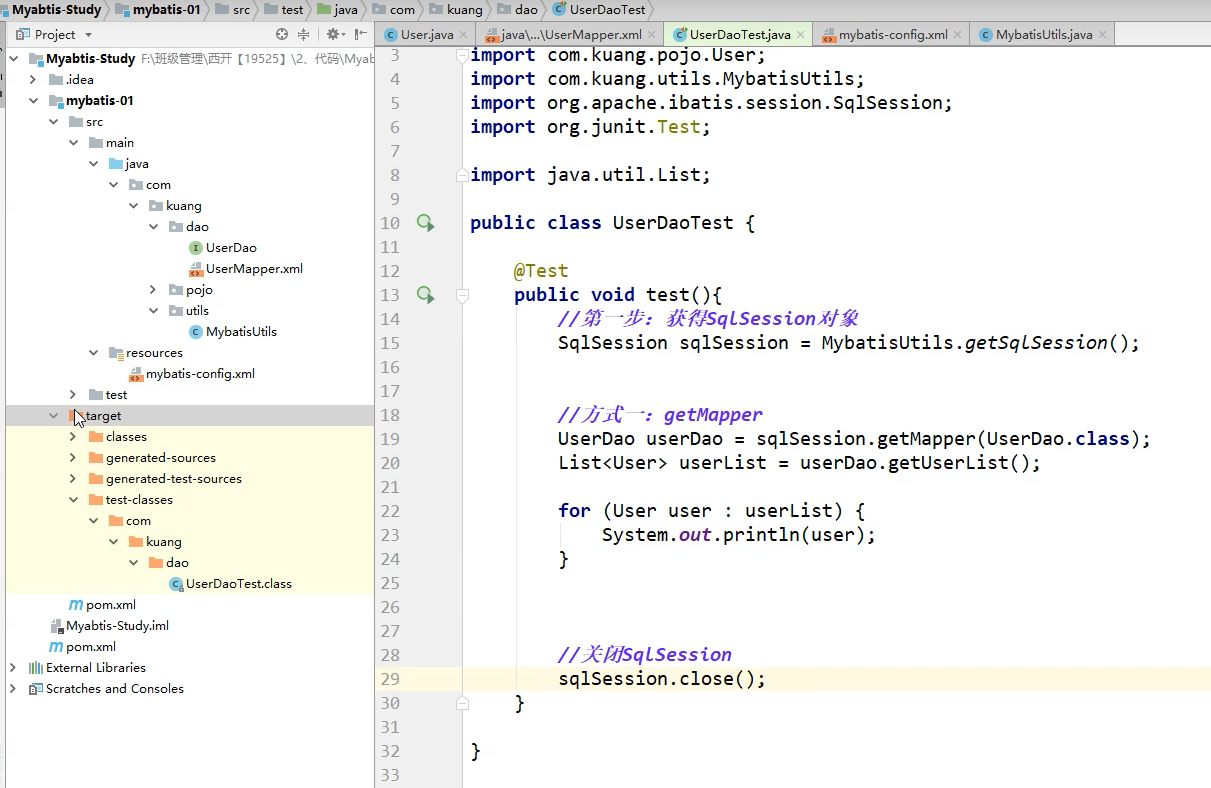Collapse the test() method fold marker on line 13

462,295
